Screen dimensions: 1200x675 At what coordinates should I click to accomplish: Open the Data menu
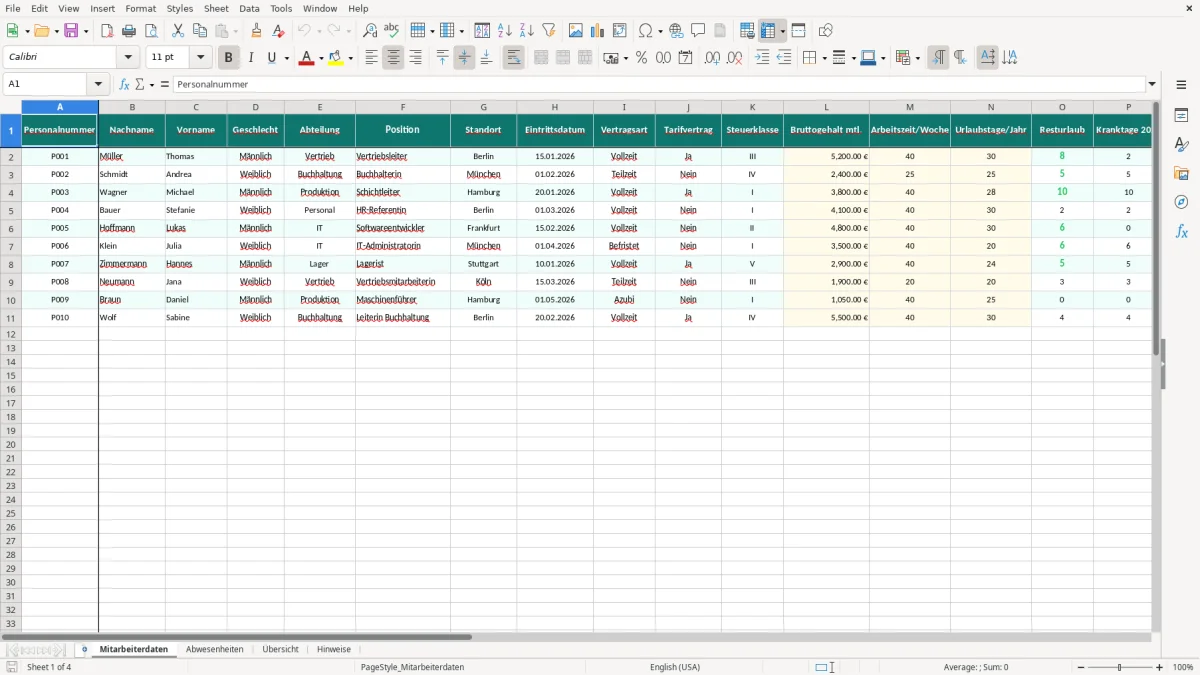[249, 8]
